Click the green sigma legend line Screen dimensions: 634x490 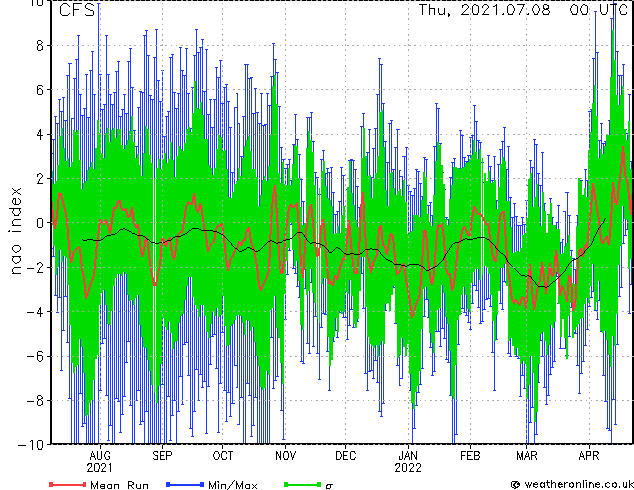(302, 484)
